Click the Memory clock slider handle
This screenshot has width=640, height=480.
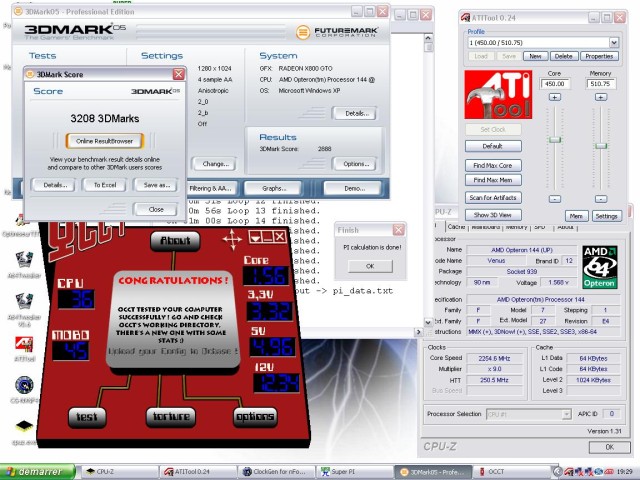tap(600, 146)
